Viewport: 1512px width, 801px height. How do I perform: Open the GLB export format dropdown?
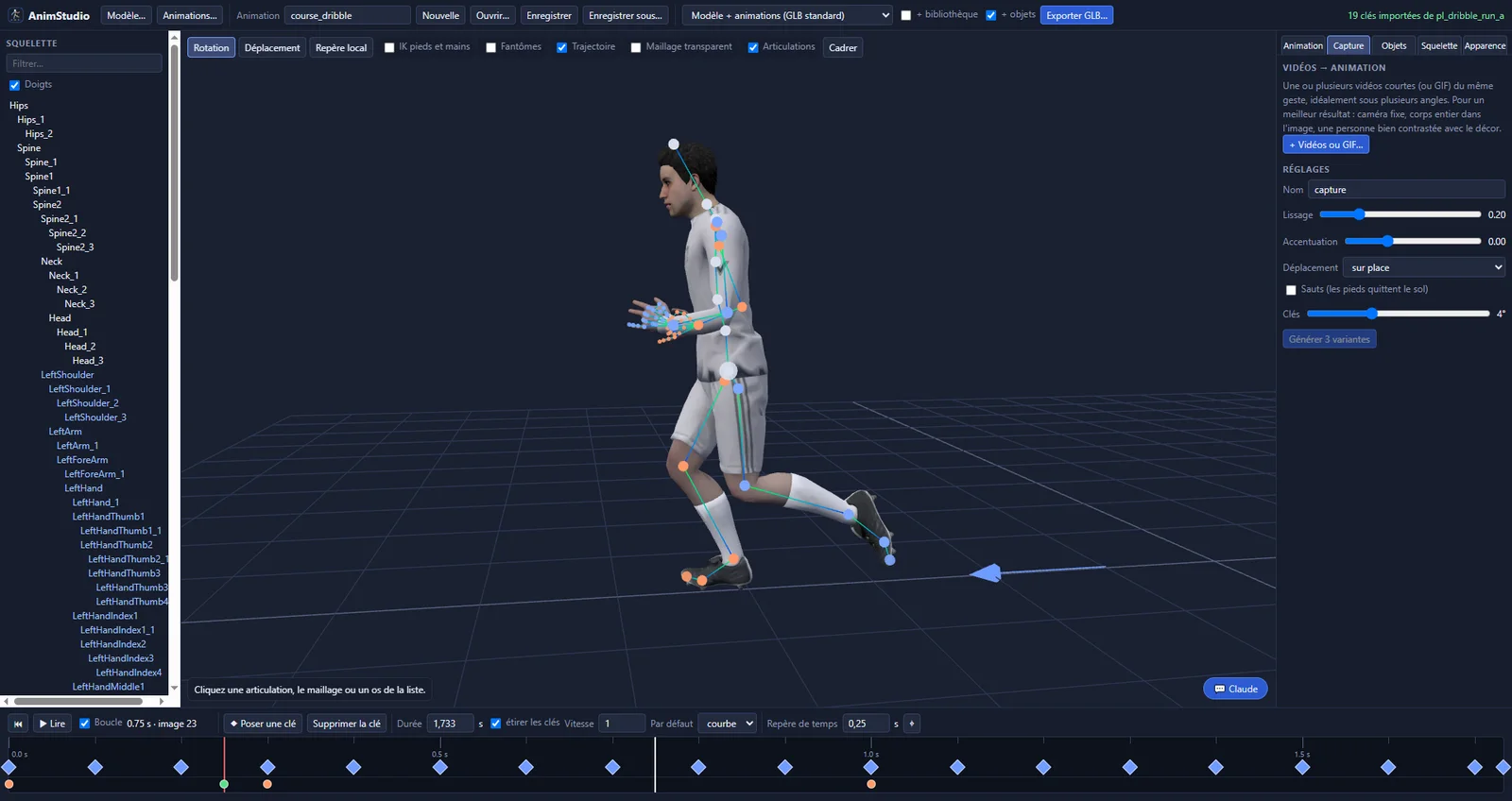click(788, 15)
